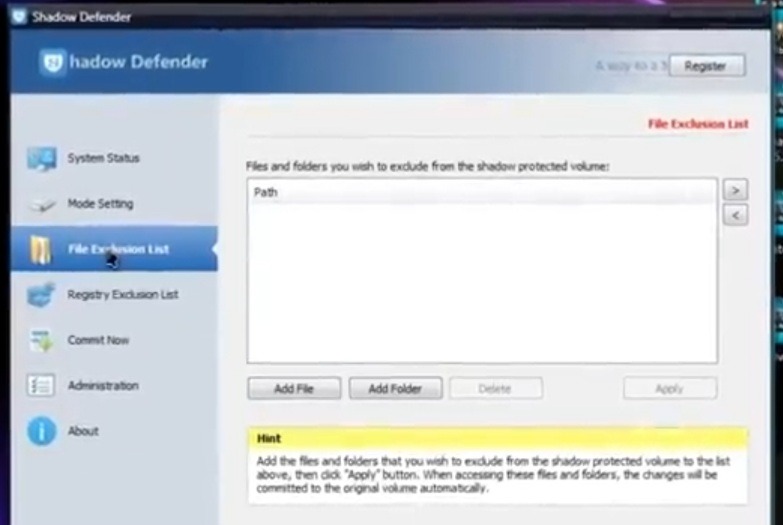Click the yellow Hint header
This screenshot has width=783, height=525.
tap(498, 439)
